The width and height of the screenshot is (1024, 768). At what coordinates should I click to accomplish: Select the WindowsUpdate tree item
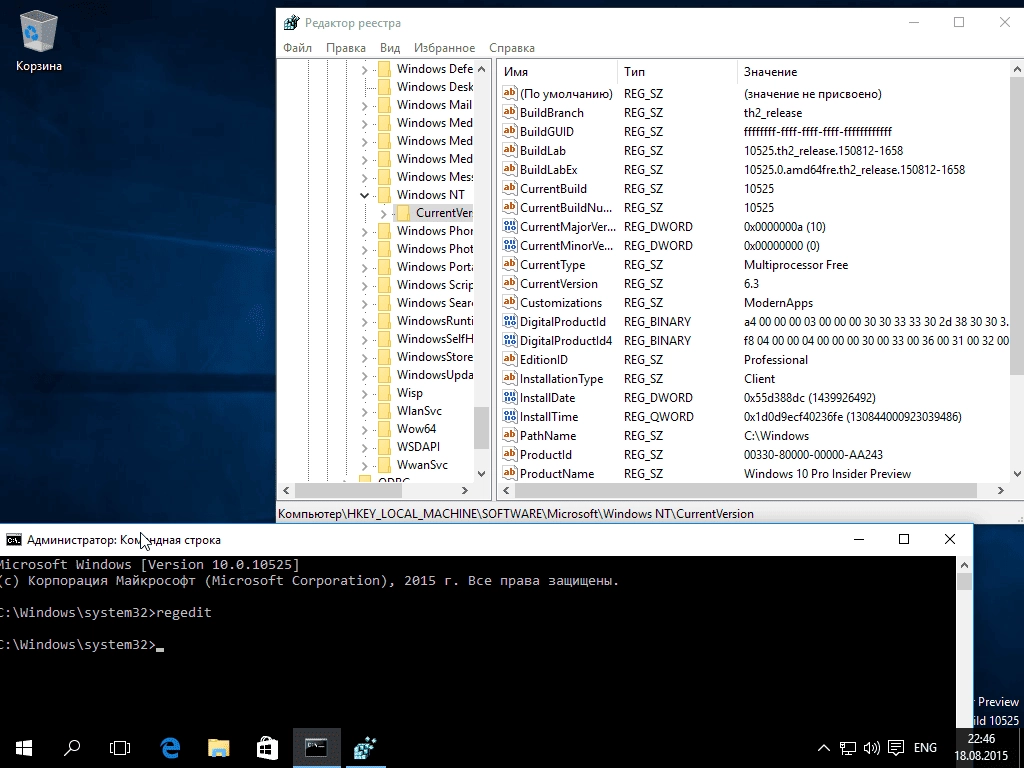(x=434, y=375)
